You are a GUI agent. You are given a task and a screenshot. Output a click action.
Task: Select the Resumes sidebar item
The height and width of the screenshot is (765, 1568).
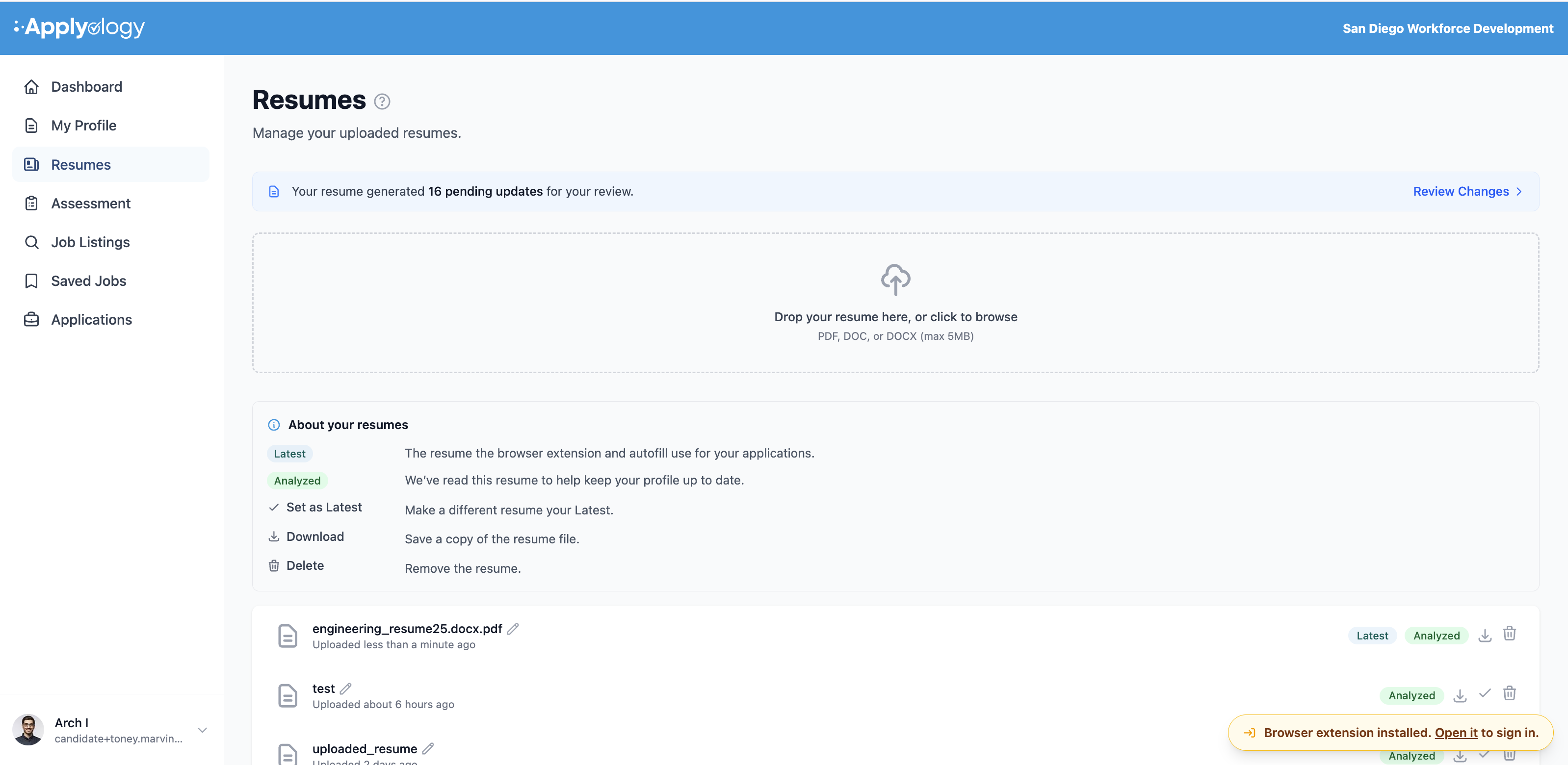[111, 164]
